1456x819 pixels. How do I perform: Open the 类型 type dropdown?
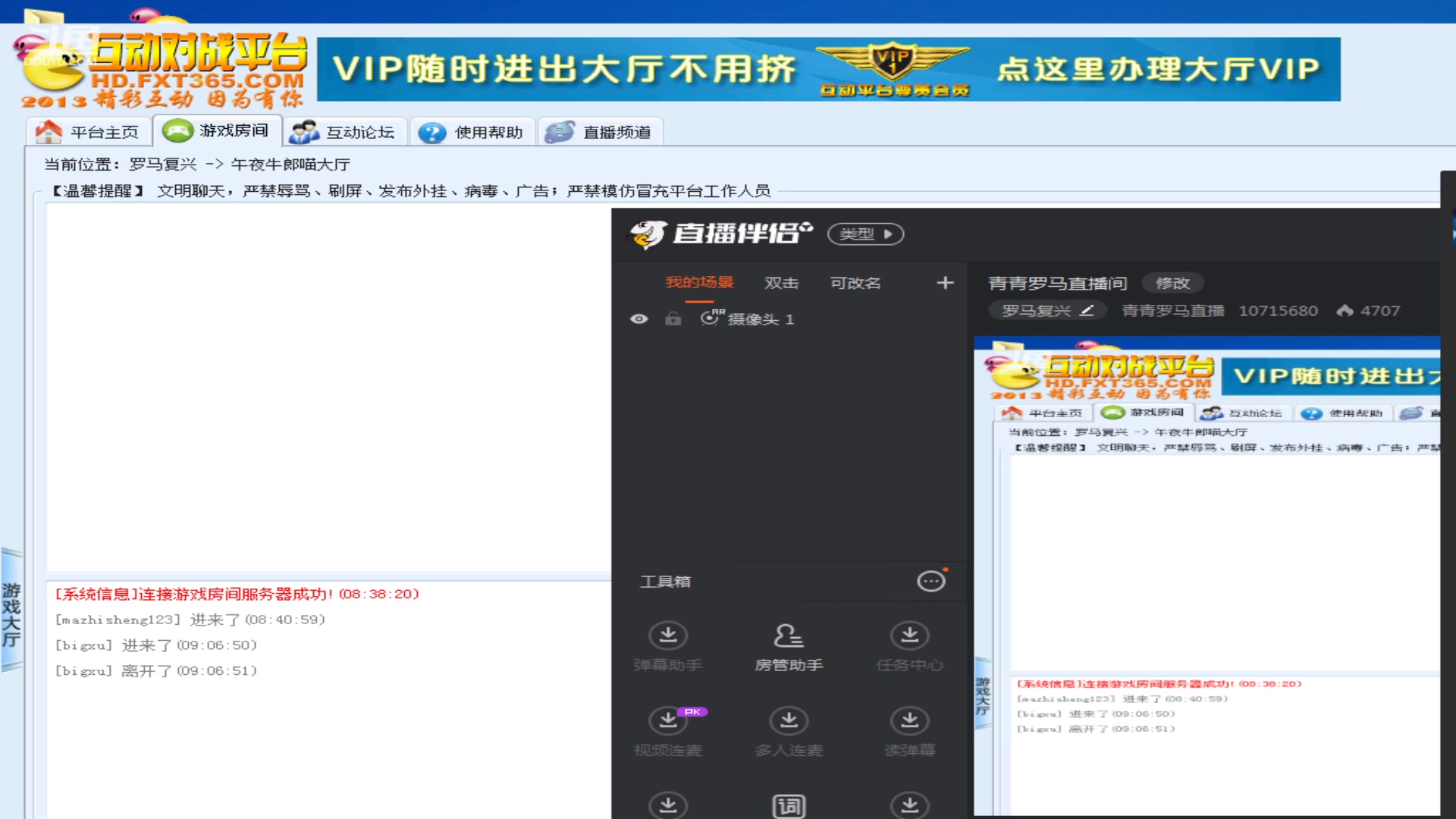866,234
